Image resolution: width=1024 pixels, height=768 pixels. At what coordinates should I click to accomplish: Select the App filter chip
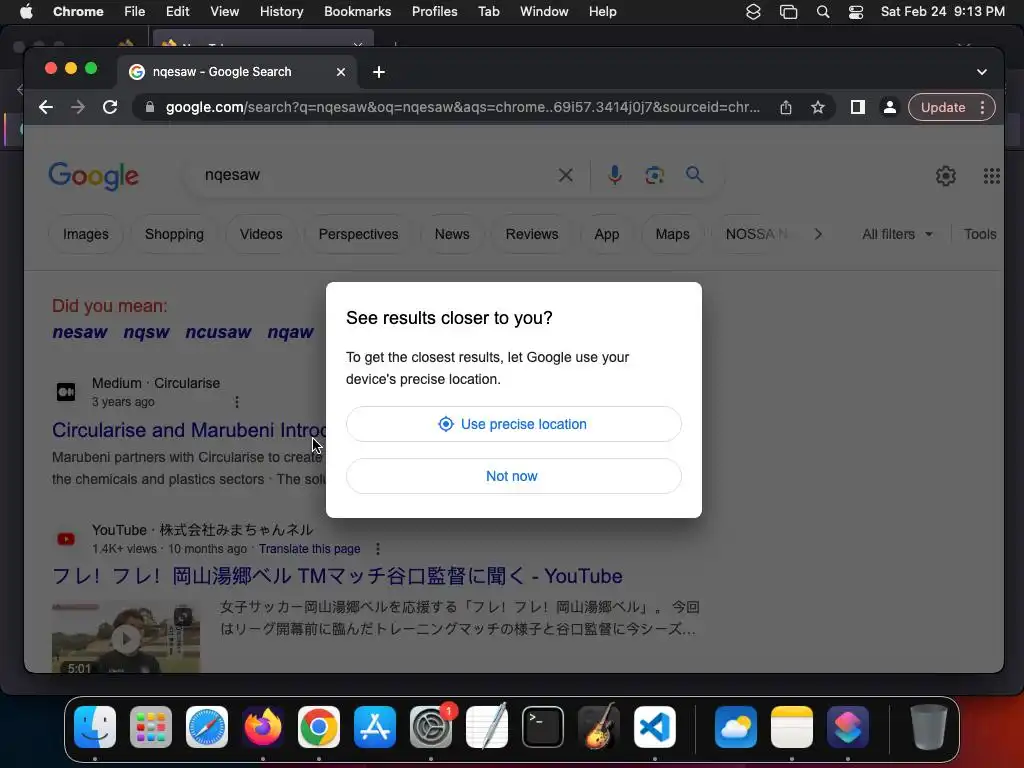point(607,234)
